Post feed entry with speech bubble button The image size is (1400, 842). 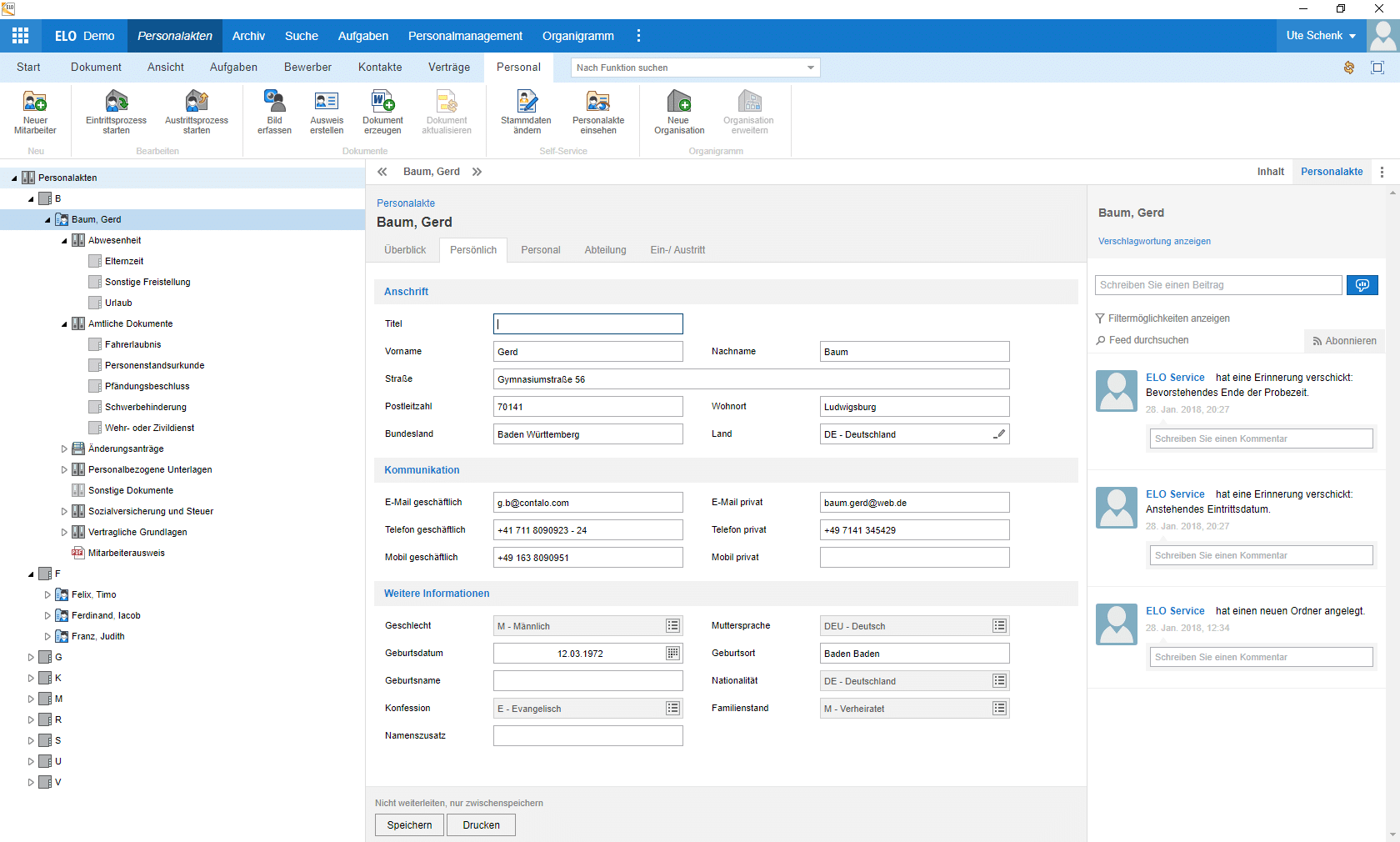1362,285
